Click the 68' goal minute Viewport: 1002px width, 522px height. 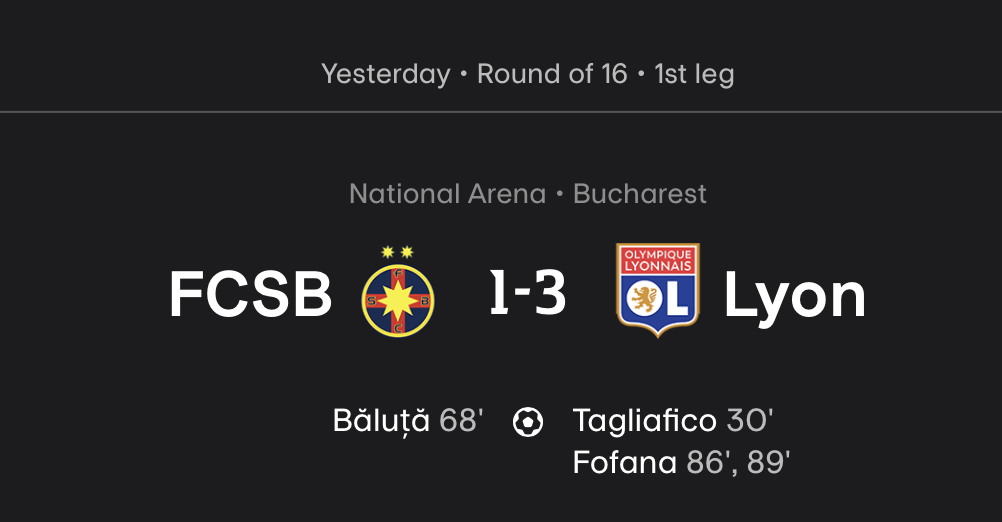point(461,421)
